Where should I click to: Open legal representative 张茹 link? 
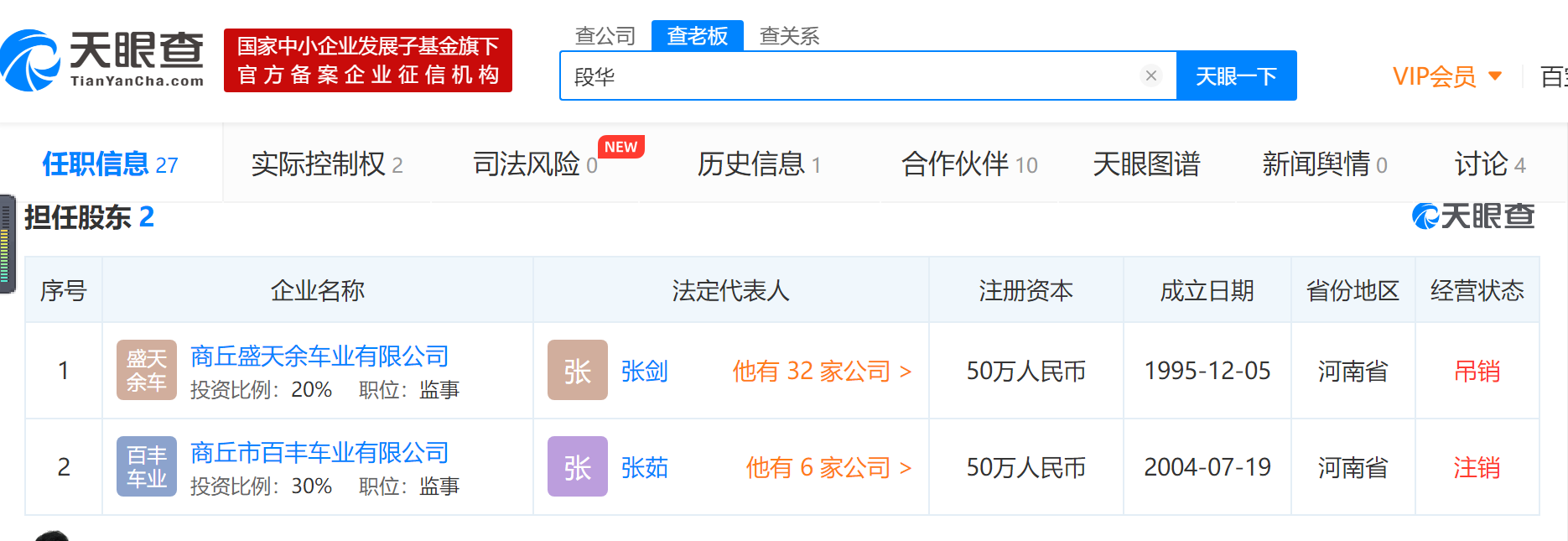(644, 467)
